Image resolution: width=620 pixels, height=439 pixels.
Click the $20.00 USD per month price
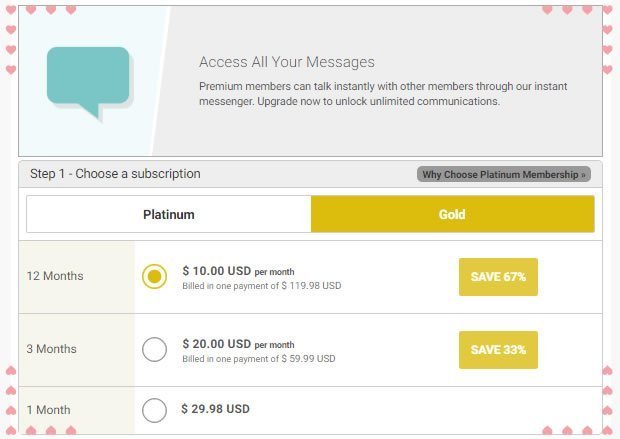238,344
